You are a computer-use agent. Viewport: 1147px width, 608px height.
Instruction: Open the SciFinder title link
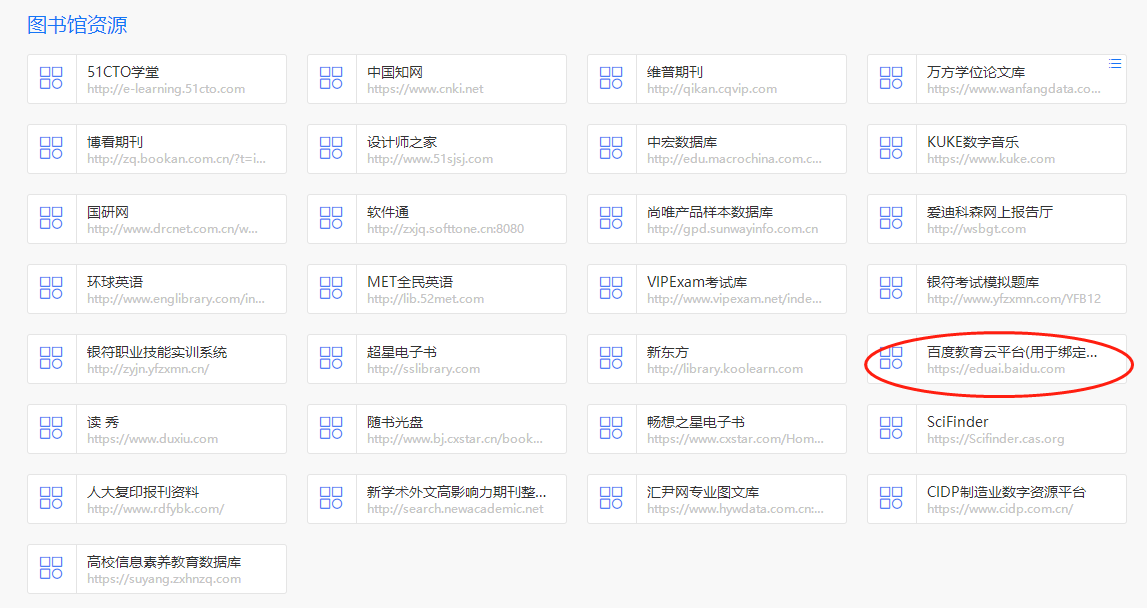pos(958,422)
